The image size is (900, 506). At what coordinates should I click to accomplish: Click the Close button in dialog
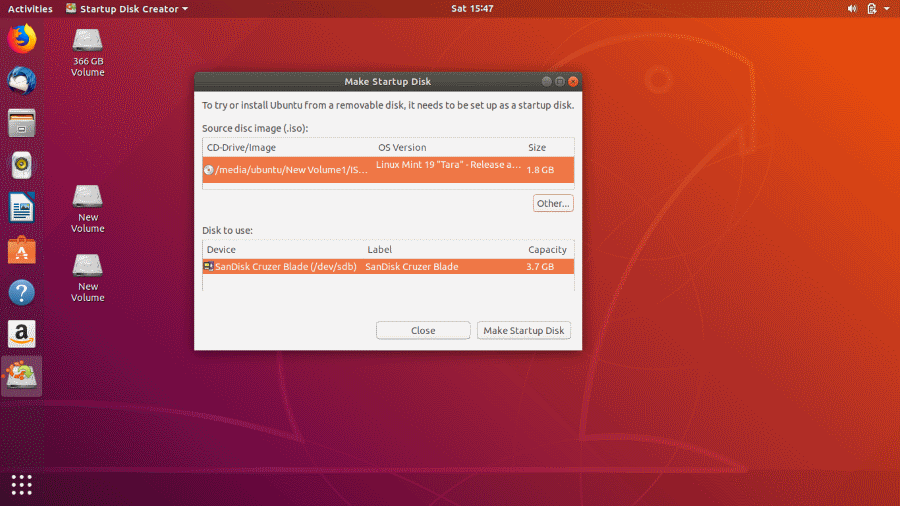(423, 330)
